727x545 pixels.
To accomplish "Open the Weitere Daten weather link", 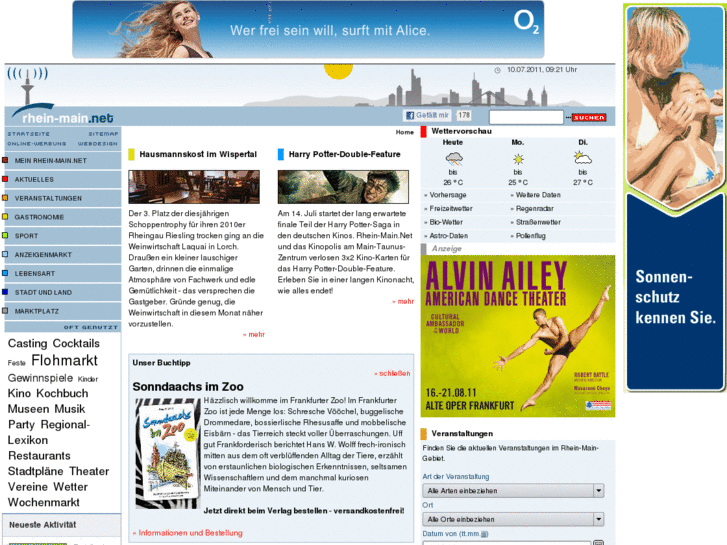I will (x=538, y=195).
